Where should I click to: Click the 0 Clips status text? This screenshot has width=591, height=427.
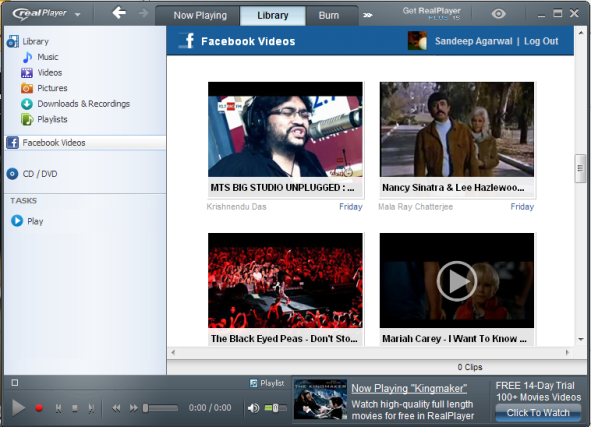[470, 367]
